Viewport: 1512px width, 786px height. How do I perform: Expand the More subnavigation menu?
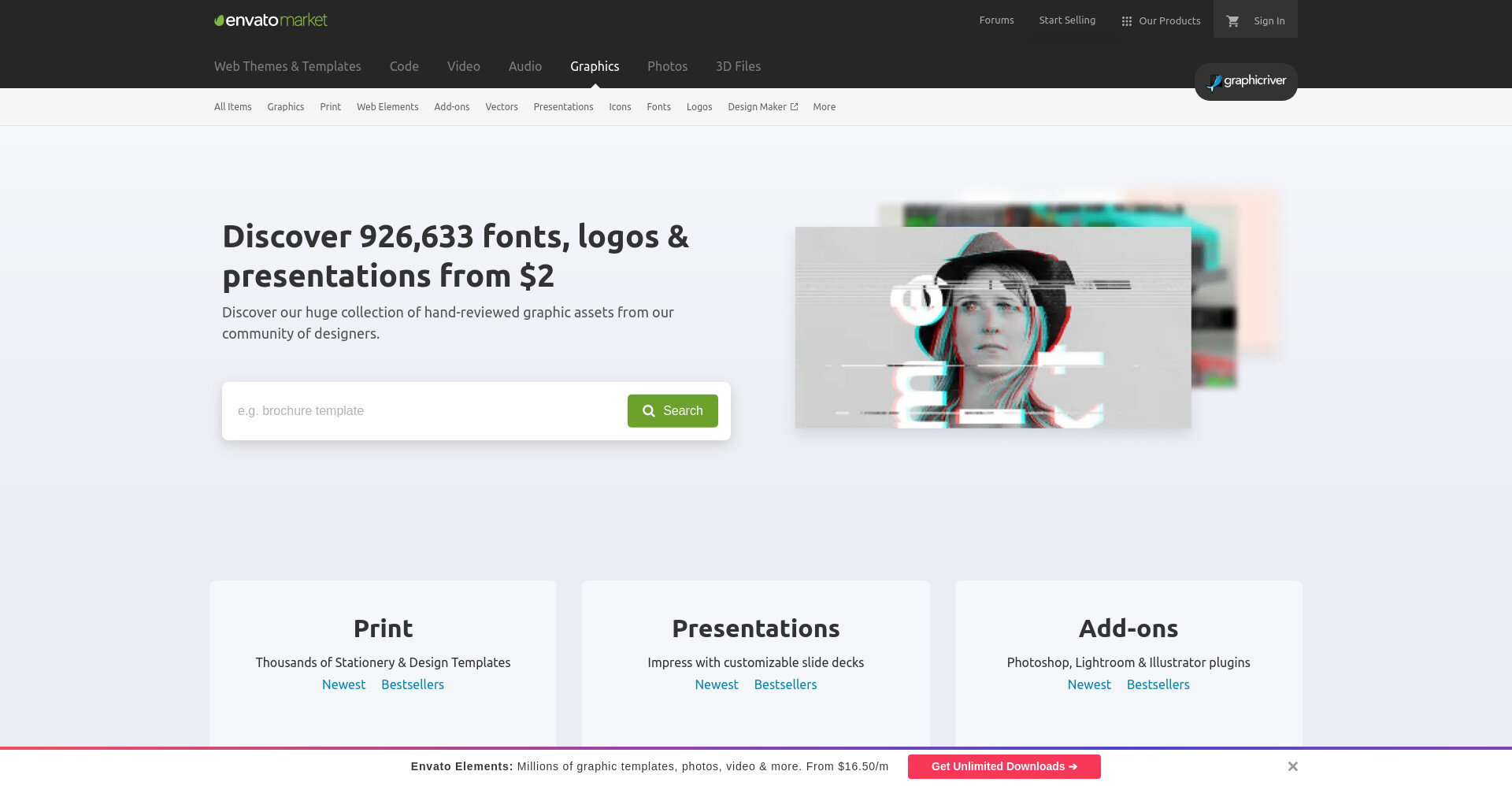pyautogui.click(x=825, y=107)
